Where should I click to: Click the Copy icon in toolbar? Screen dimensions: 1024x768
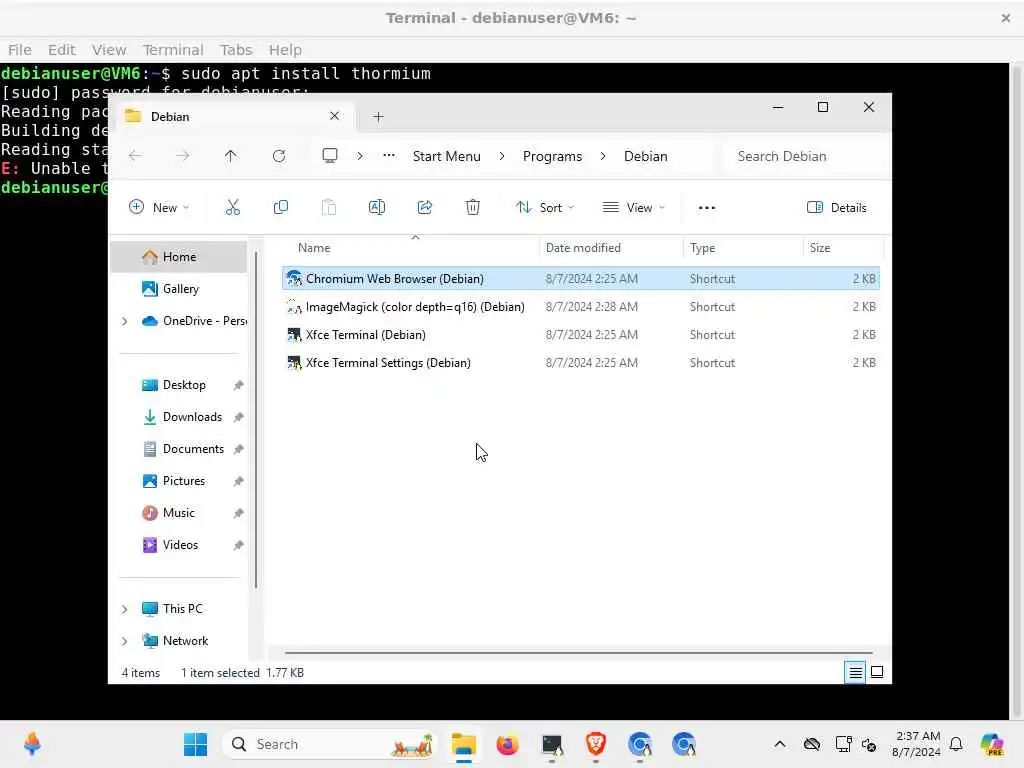[x=281, y=208]
